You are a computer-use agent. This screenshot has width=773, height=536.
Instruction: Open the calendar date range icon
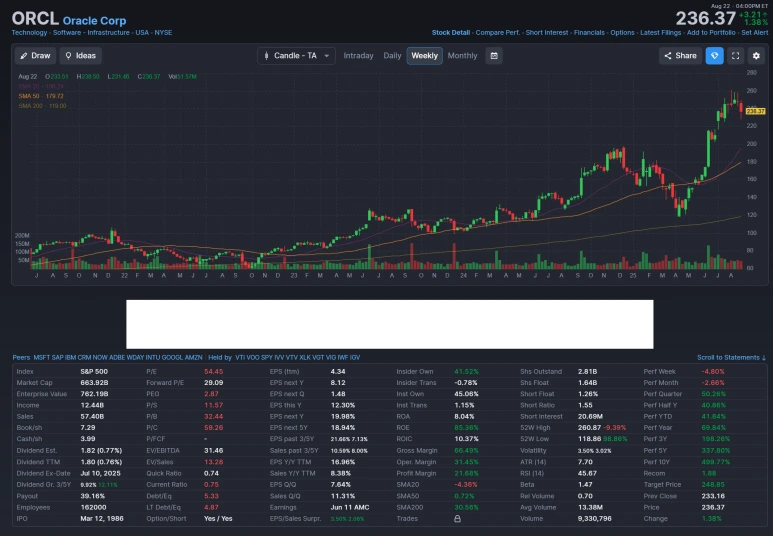tap(494, 56)
